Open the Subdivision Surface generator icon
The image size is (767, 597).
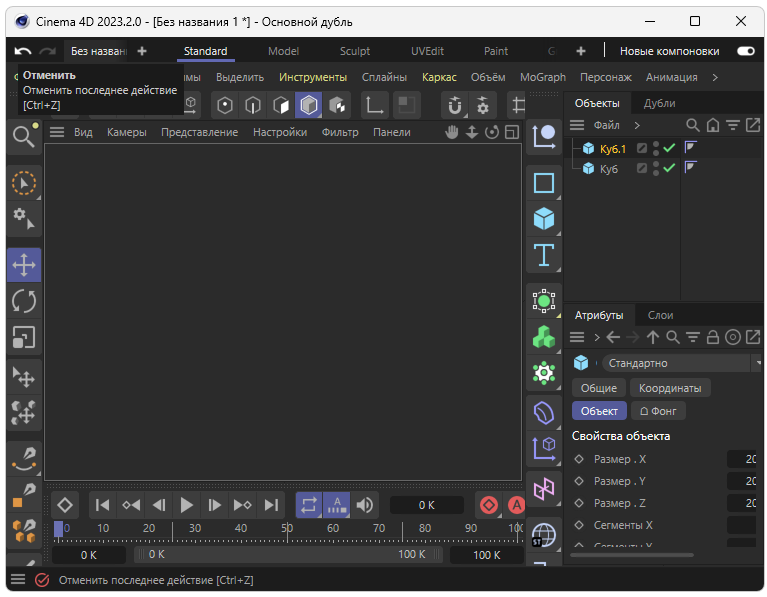pos(544,301)
